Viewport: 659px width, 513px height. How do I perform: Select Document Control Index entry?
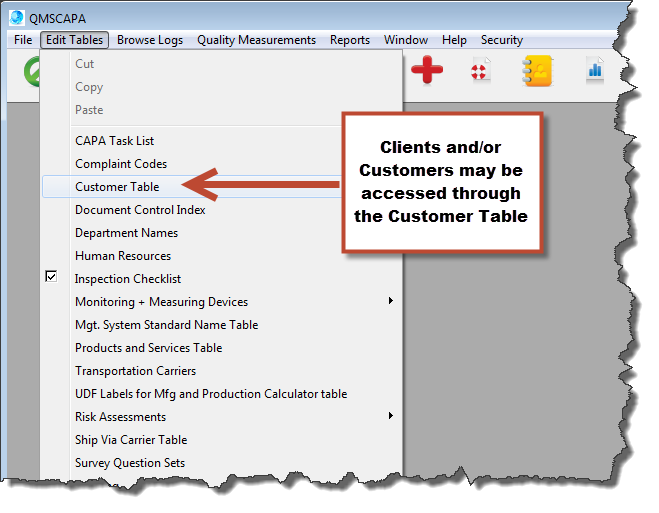[x=140, y=209]
